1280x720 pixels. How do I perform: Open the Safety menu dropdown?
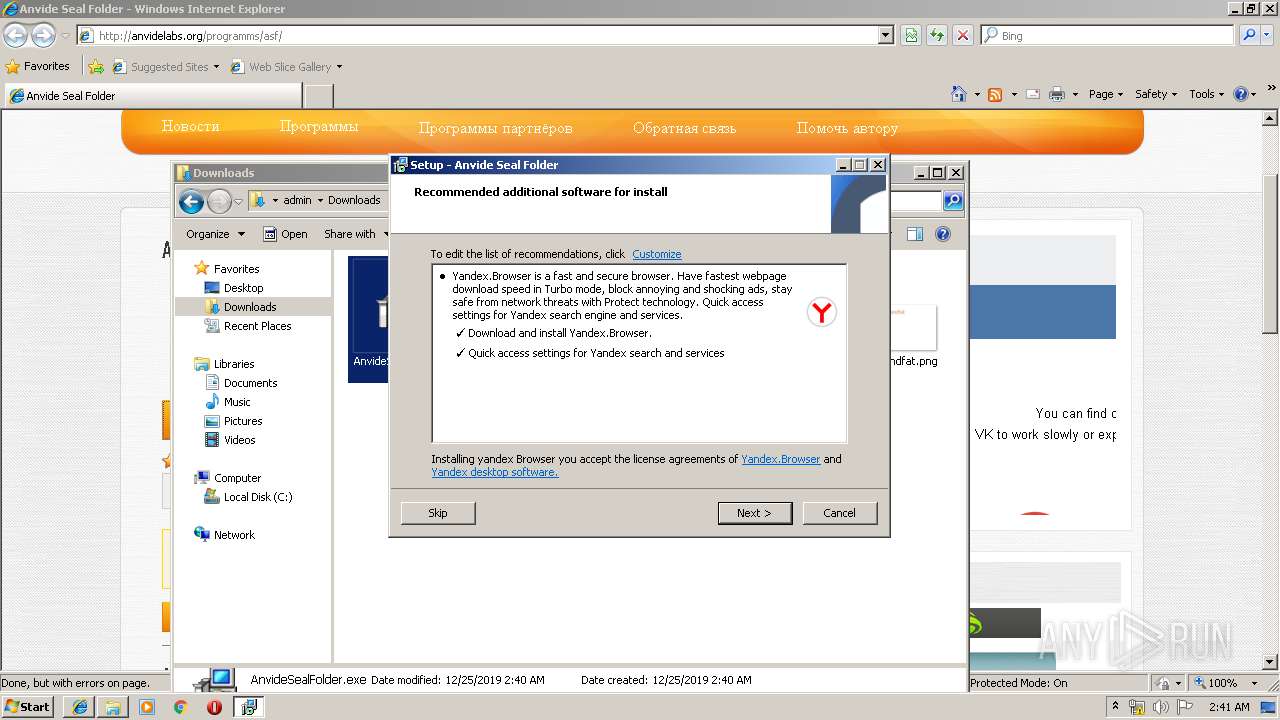(x=1156, y=94)
